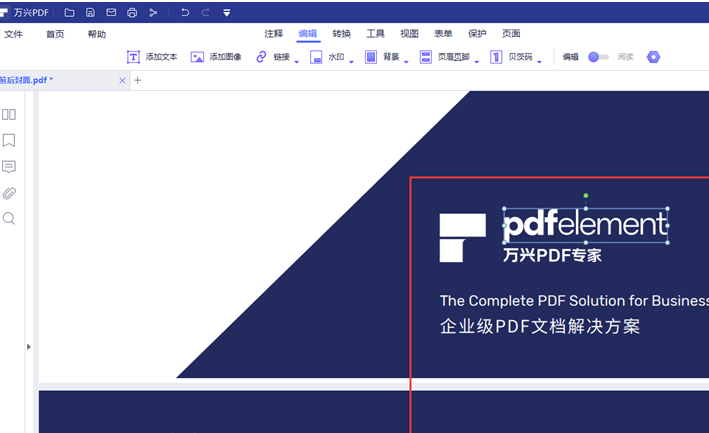Click the 万兴PDF专家 text on the page

click(552, 255)
